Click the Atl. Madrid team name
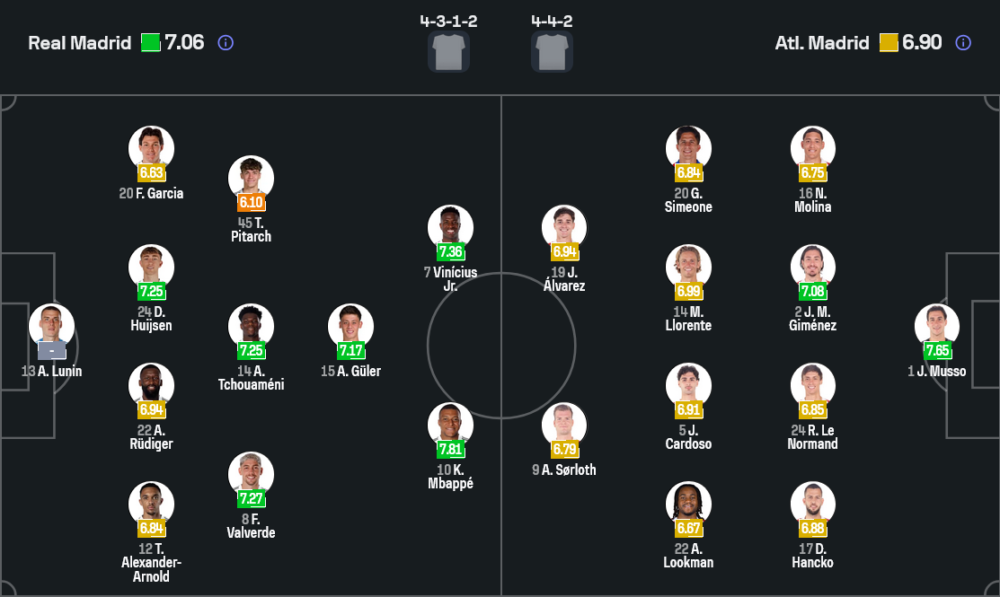 822,43
